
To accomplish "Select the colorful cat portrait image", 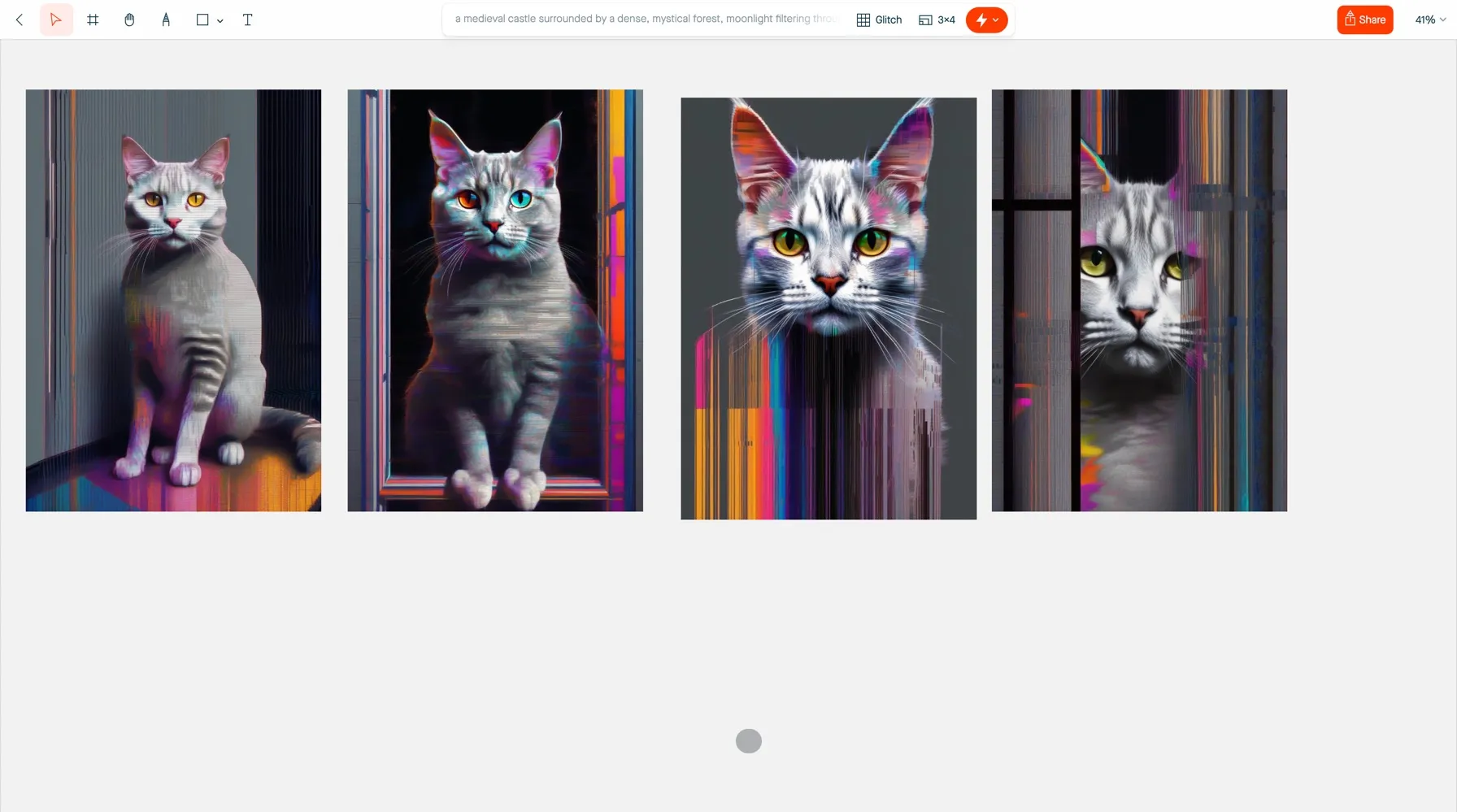I will tap(828, 307).
